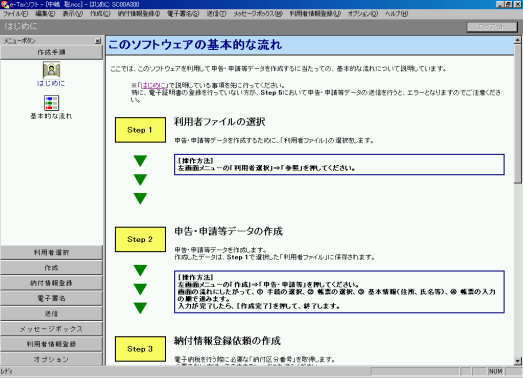
Task: Click the レディ status text
Action: 7,371
